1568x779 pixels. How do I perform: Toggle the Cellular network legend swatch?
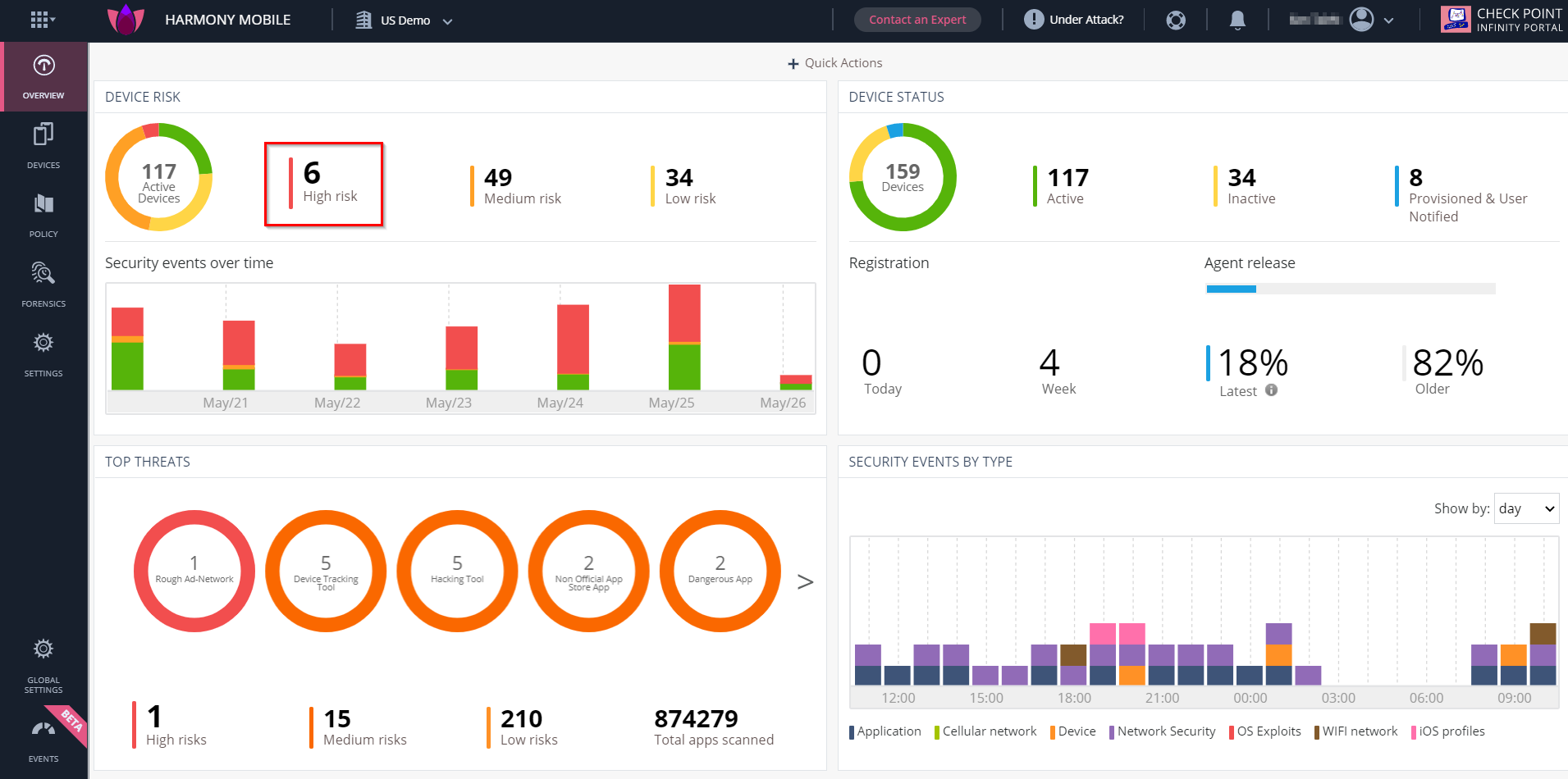[x=937, y=731]
